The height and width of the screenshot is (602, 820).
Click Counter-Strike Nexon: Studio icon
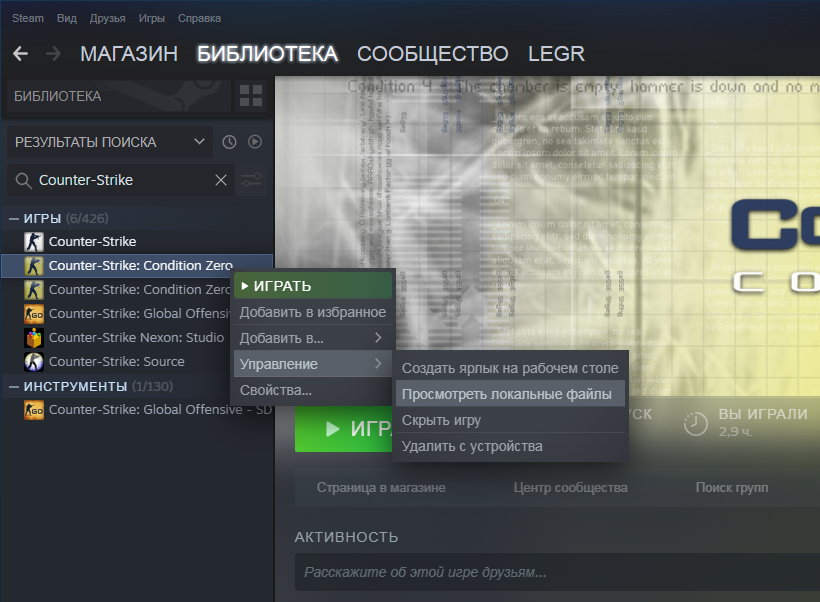[33, 338]
